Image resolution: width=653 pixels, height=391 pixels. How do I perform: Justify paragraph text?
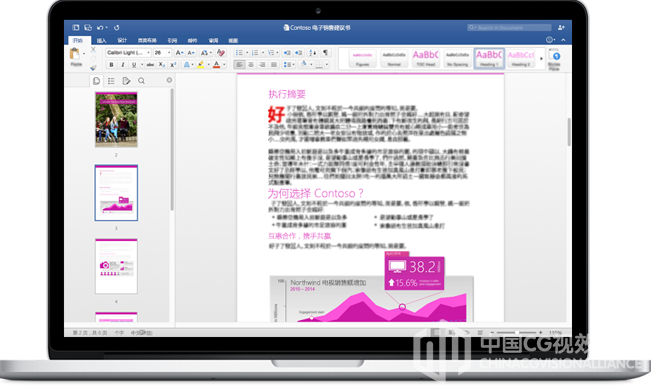click(x=274, y=65)
